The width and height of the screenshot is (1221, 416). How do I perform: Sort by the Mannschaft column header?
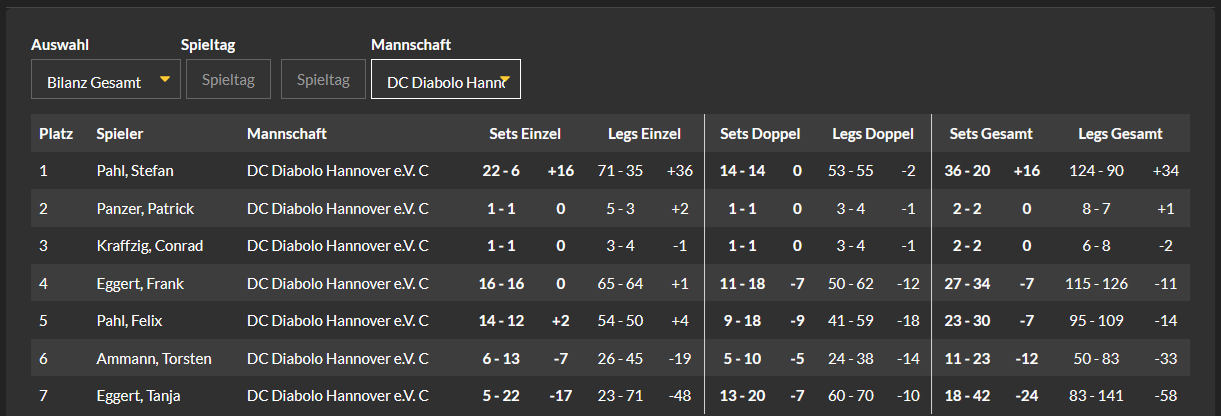pos(287,133)
